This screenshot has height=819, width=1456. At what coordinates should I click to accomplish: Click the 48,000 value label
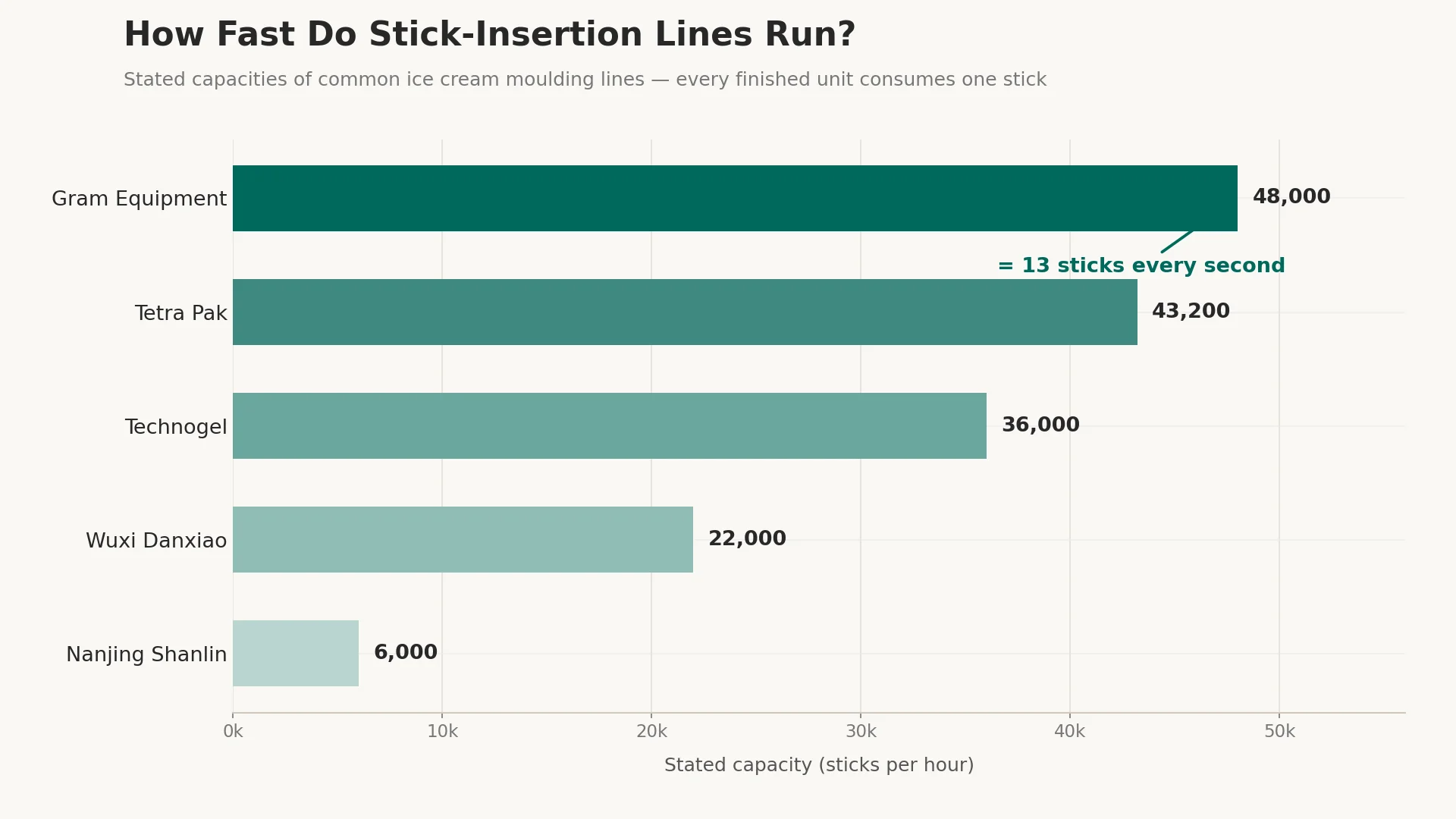click(1291, 197)
